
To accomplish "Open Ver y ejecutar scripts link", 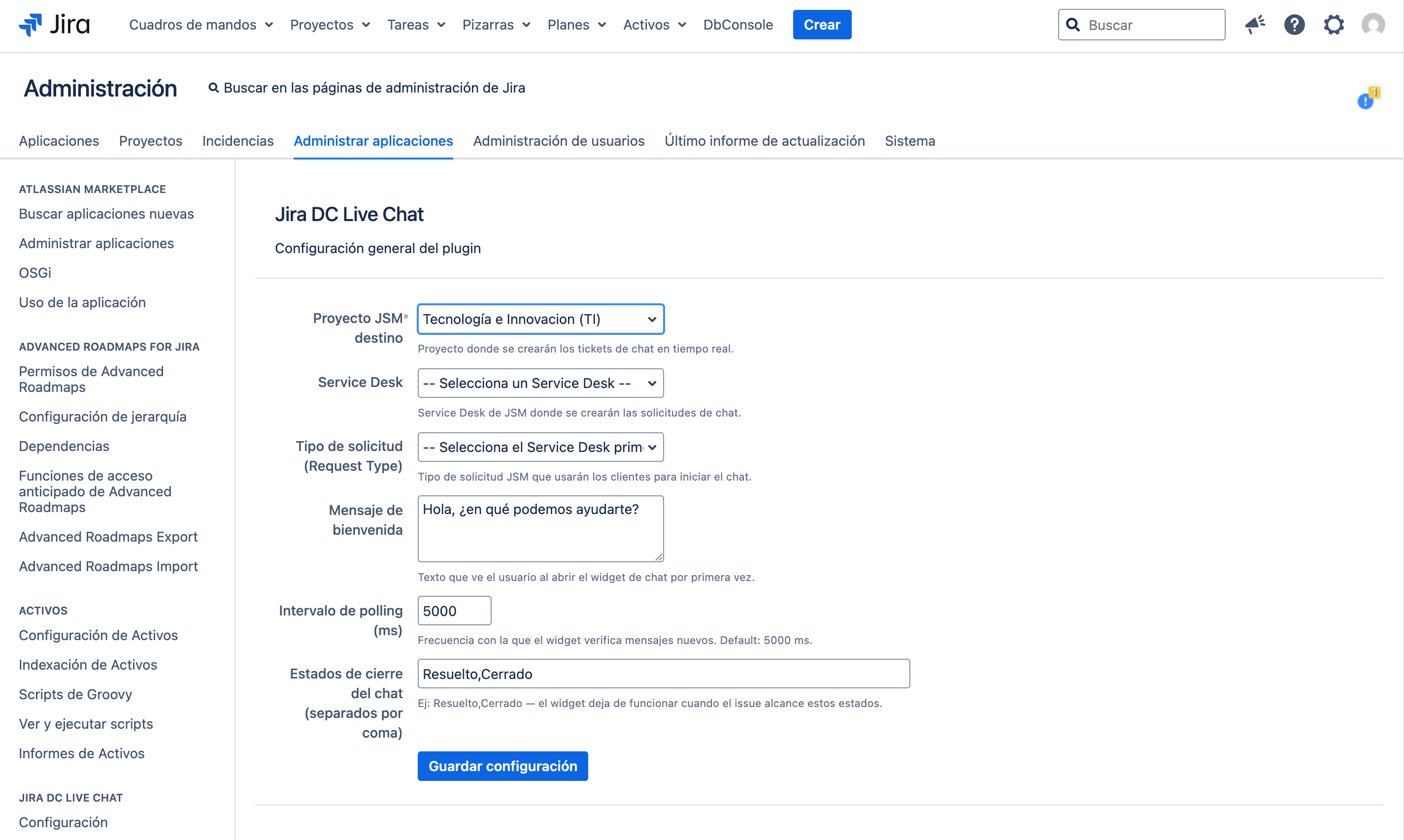I will [86, 724].
